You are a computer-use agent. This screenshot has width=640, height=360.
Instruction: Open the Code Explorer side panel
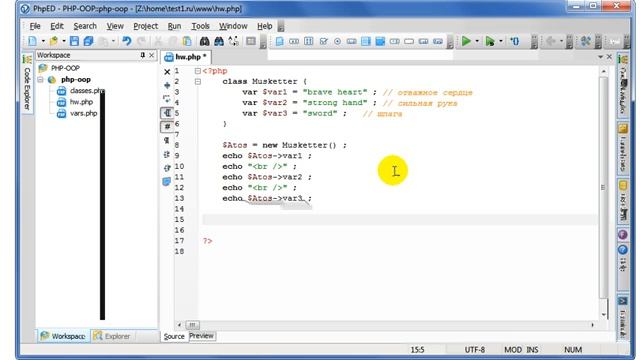pos(27,84)
